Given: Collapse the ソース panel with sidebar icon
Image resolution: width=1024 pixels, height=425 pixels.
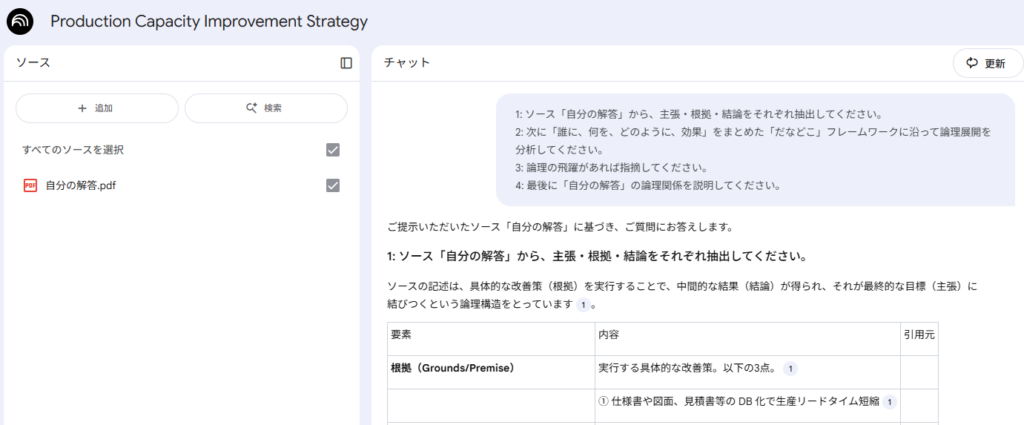Looking at the screenshot, I should (x=346, y=63).
